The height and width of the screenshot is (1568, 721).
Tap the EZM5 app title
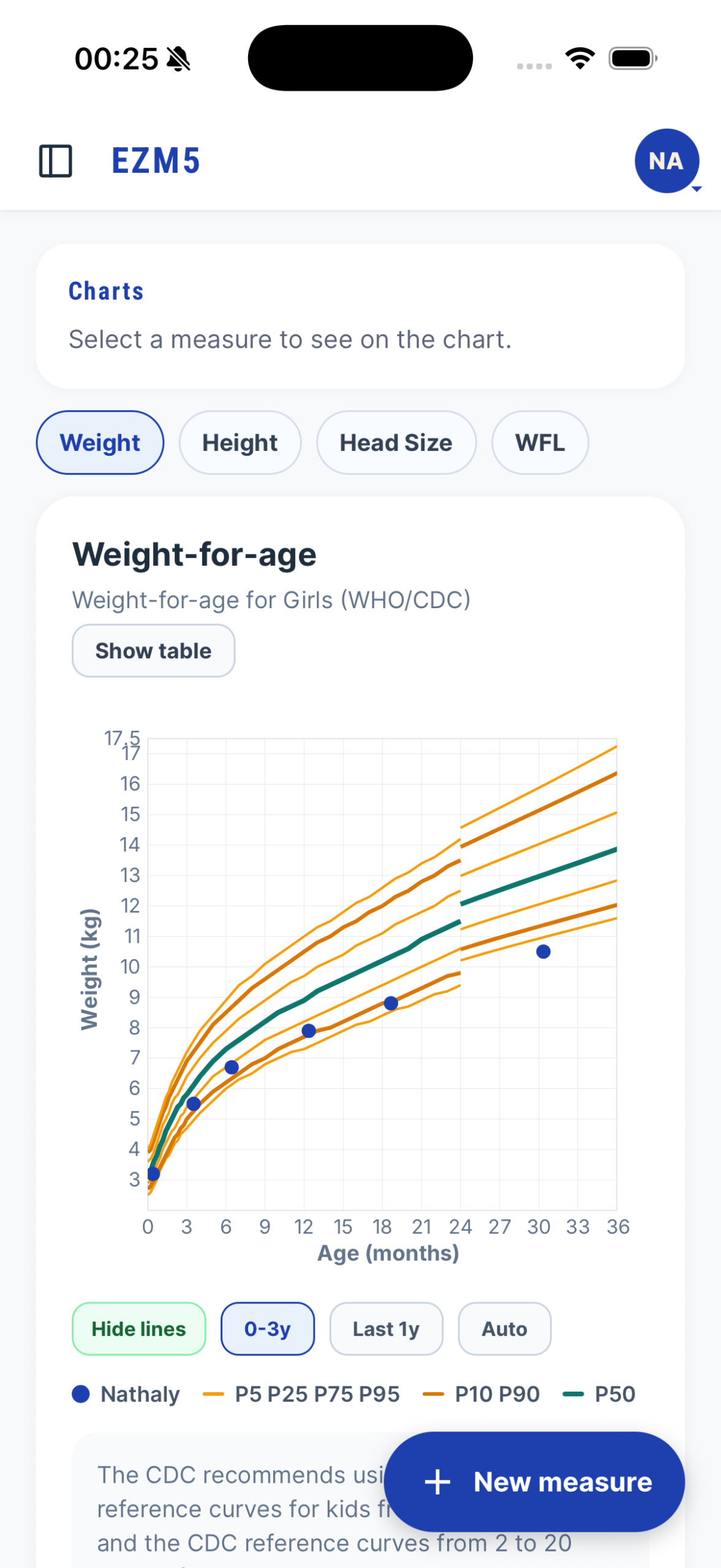[156, 161]
